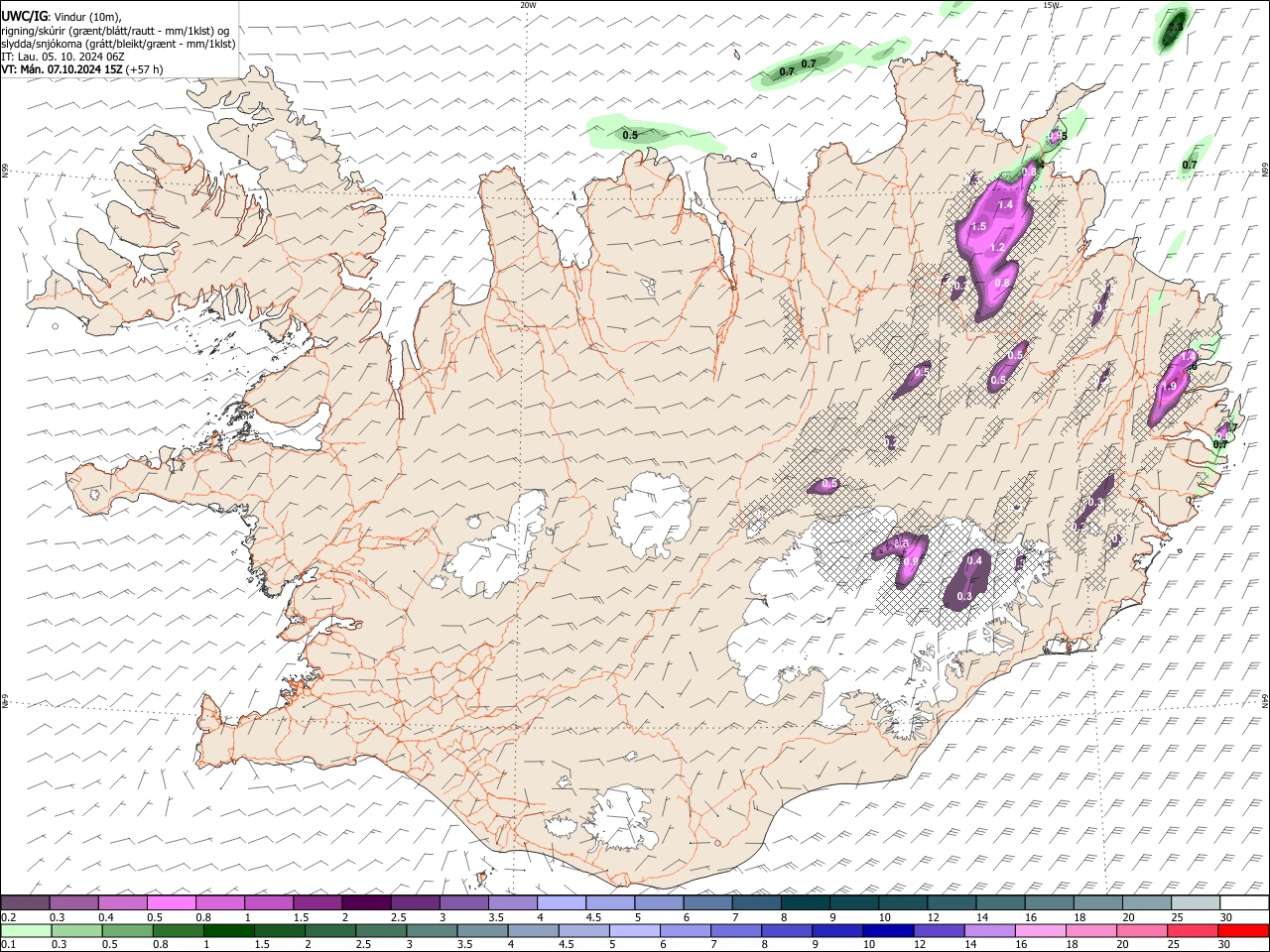
Task: Click the 20W longitude label at top
Action: pos(528,5)
